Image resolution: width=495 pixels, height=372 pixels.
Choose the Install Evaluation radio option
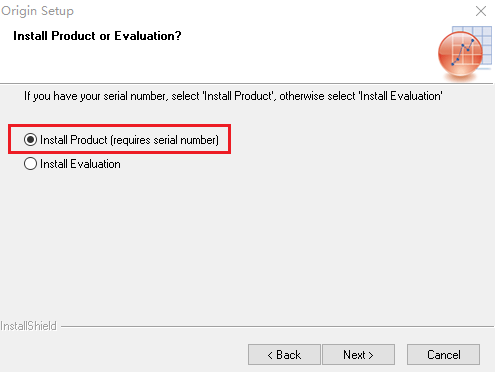point(30,164)
